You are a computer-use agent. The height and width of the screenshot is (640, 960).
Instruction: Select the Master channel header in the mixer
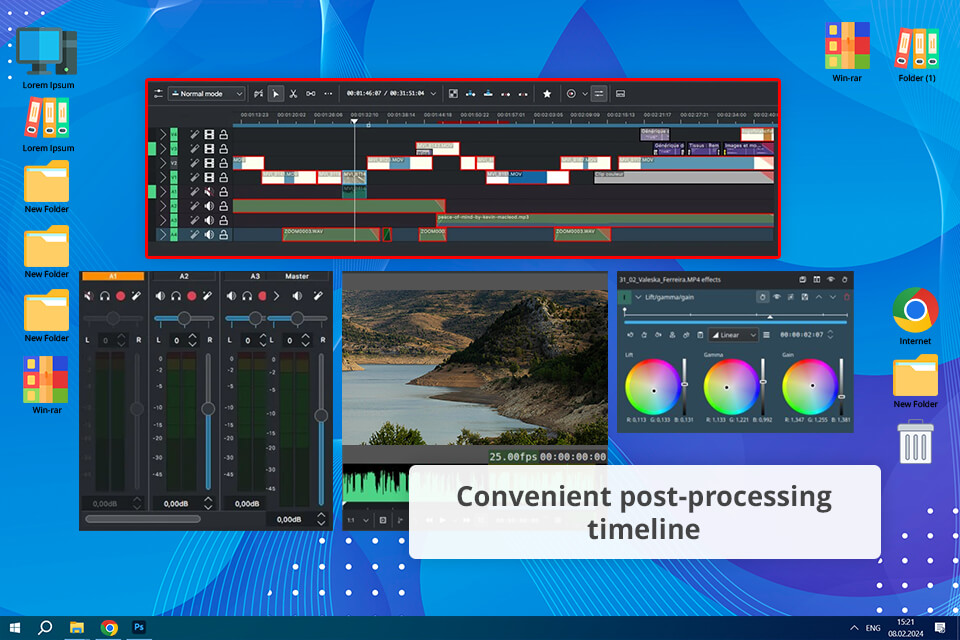point(297,276)
